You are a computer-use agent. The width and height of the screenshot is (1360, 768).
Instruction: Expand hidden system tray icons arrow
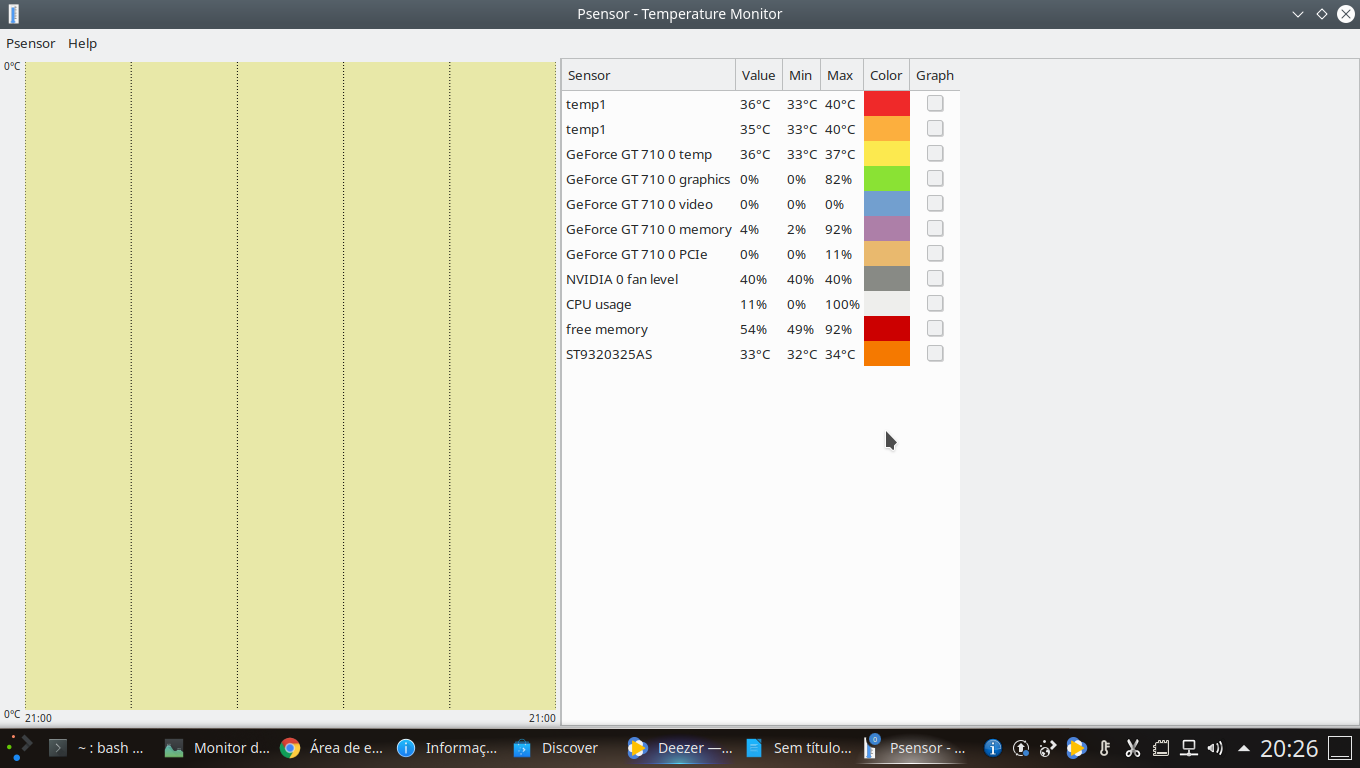coord(1243,747)
